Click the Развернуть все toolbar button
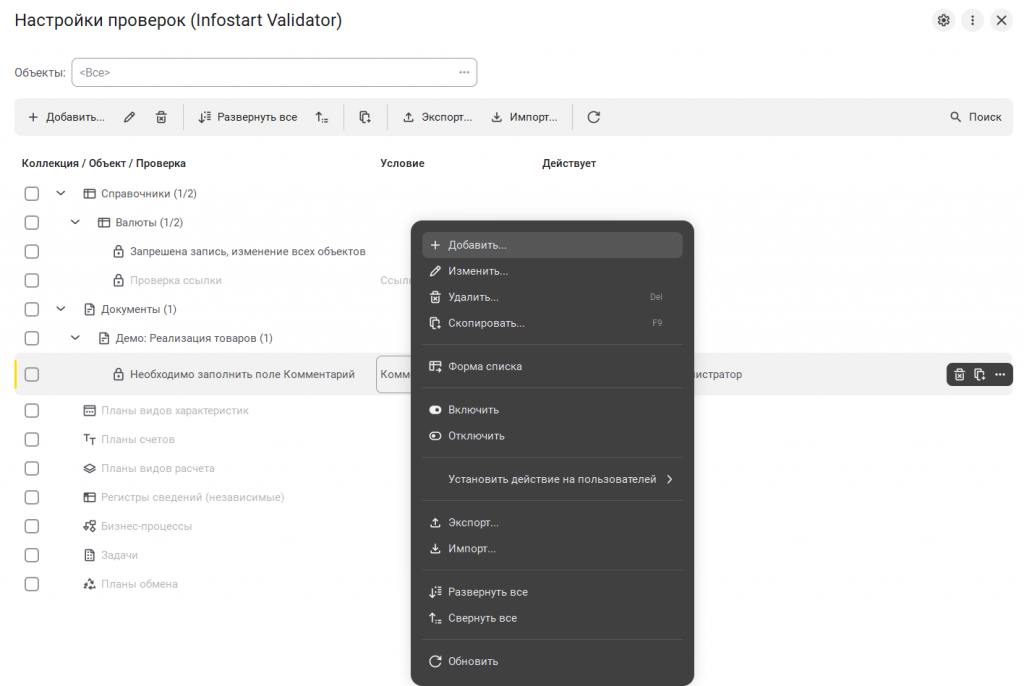 pyautogui.click(x=247, y=117)
